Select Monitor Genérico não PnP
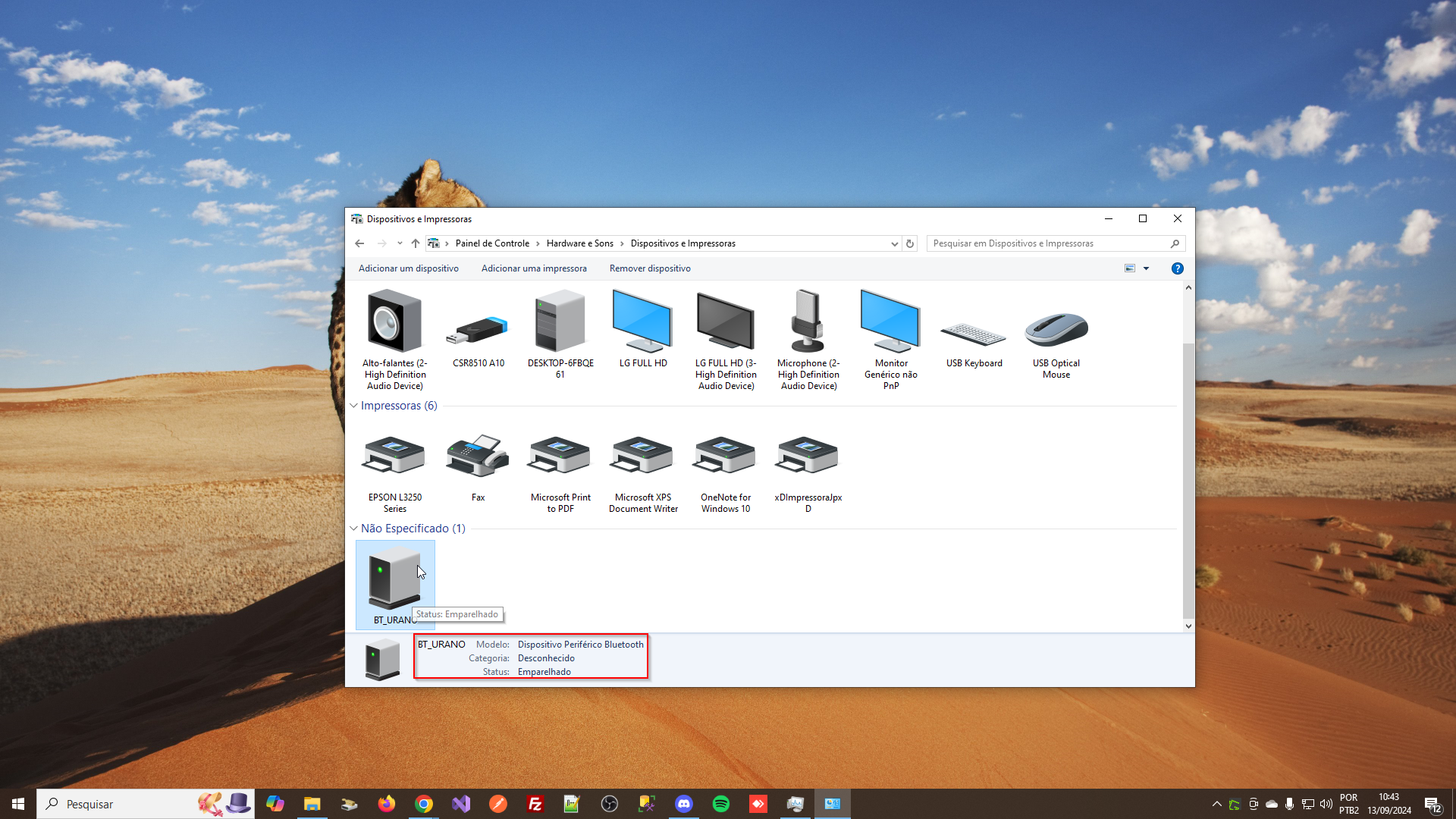 click(x=890, y=322)
